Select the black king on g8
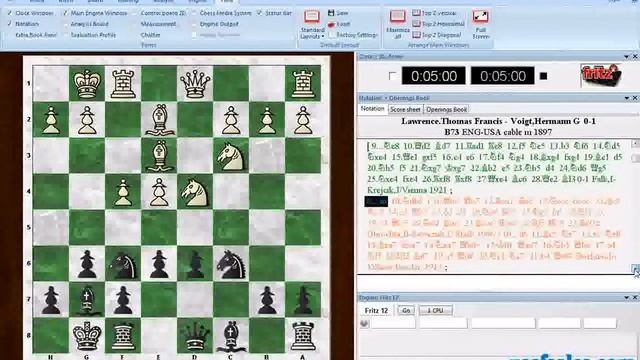640x360 pixels. [87, 336]
